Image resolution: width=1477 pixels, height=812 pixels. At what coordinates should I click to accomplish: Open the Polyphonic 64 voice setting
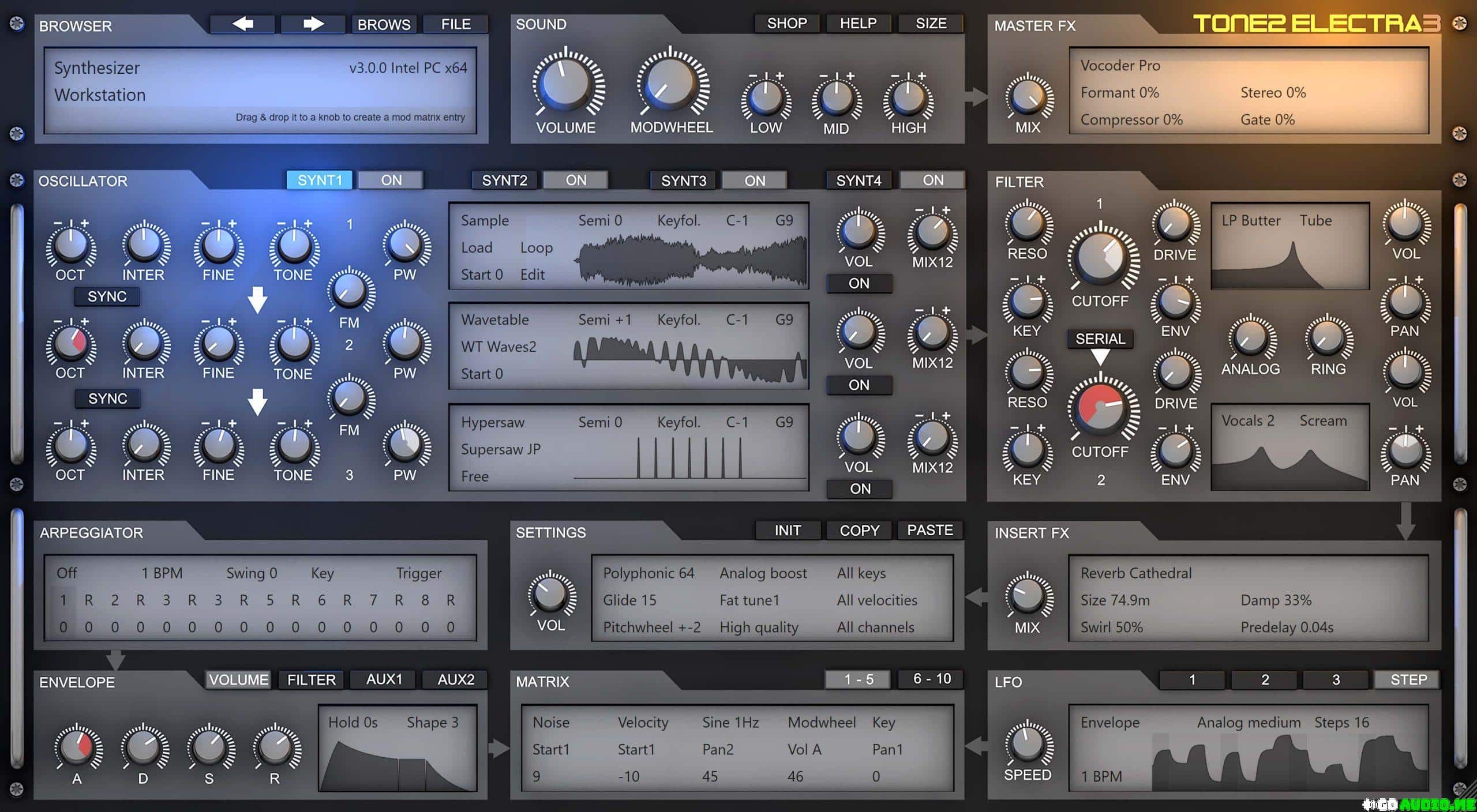pos(648,573)
